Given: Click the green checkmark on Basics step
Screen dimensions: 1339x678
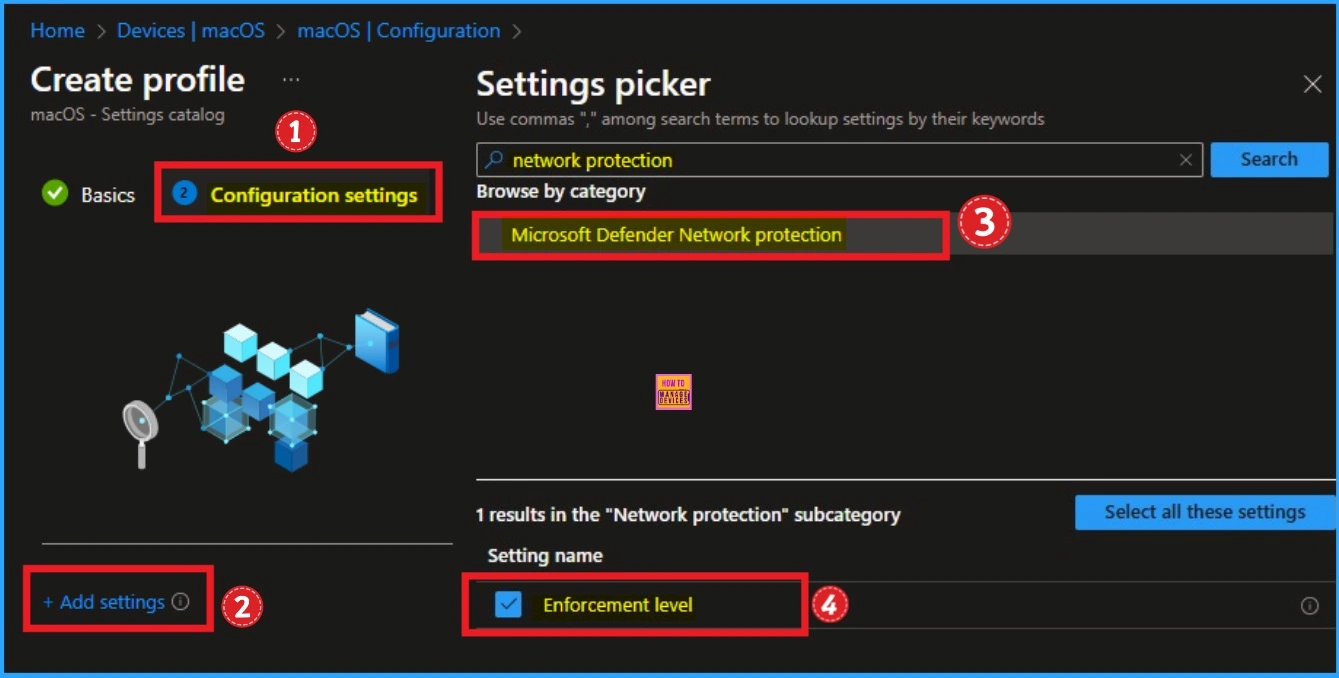Looking at the screenshot, I should tap(55, 195).
